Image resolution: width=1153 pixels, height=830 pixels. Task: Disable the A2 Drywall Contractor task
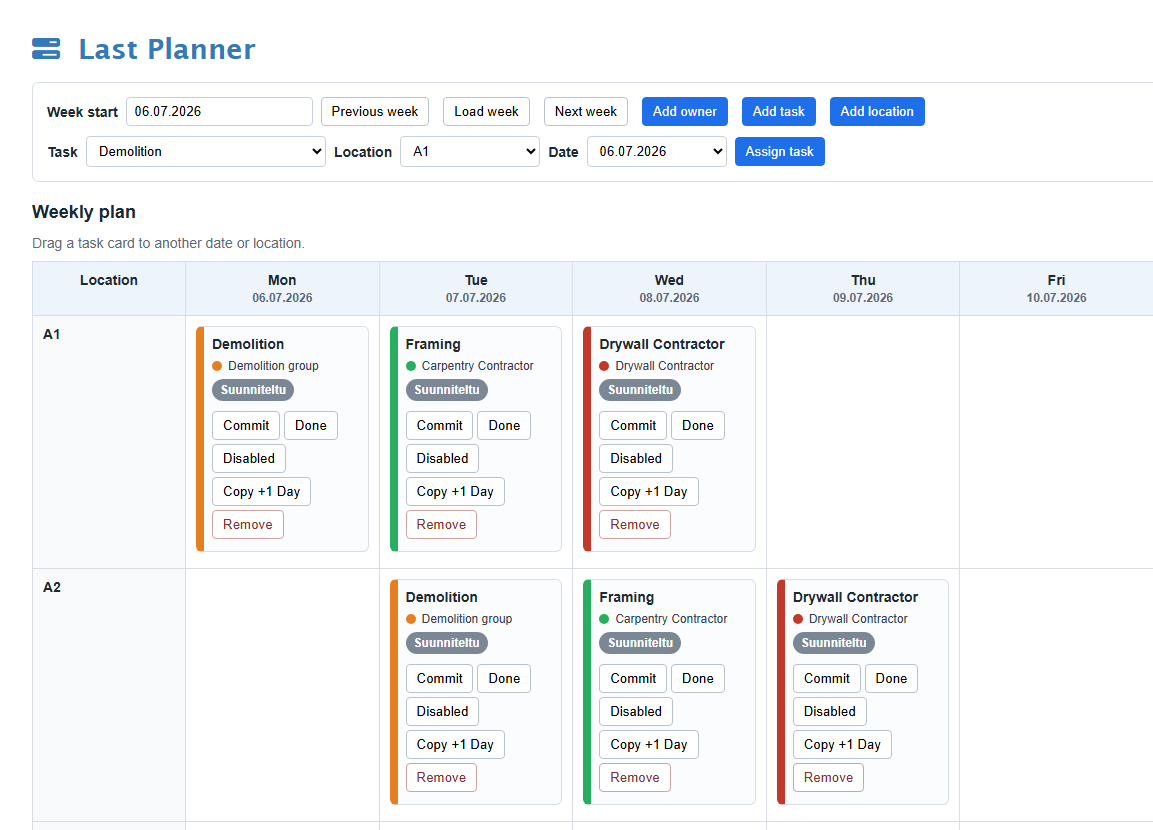829,712
